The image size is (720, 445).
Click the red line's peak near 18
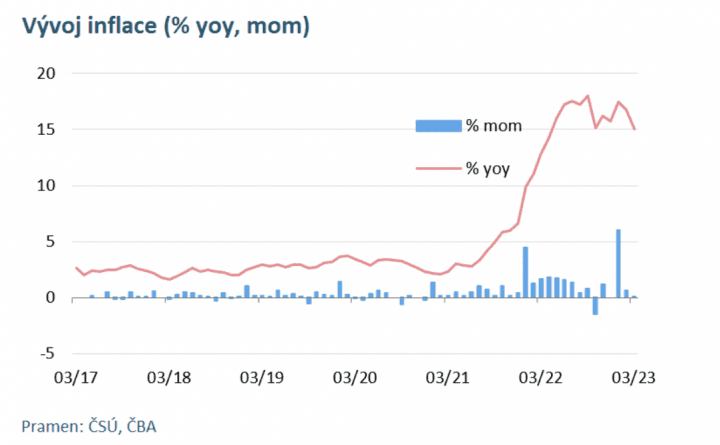pos(588,96)
